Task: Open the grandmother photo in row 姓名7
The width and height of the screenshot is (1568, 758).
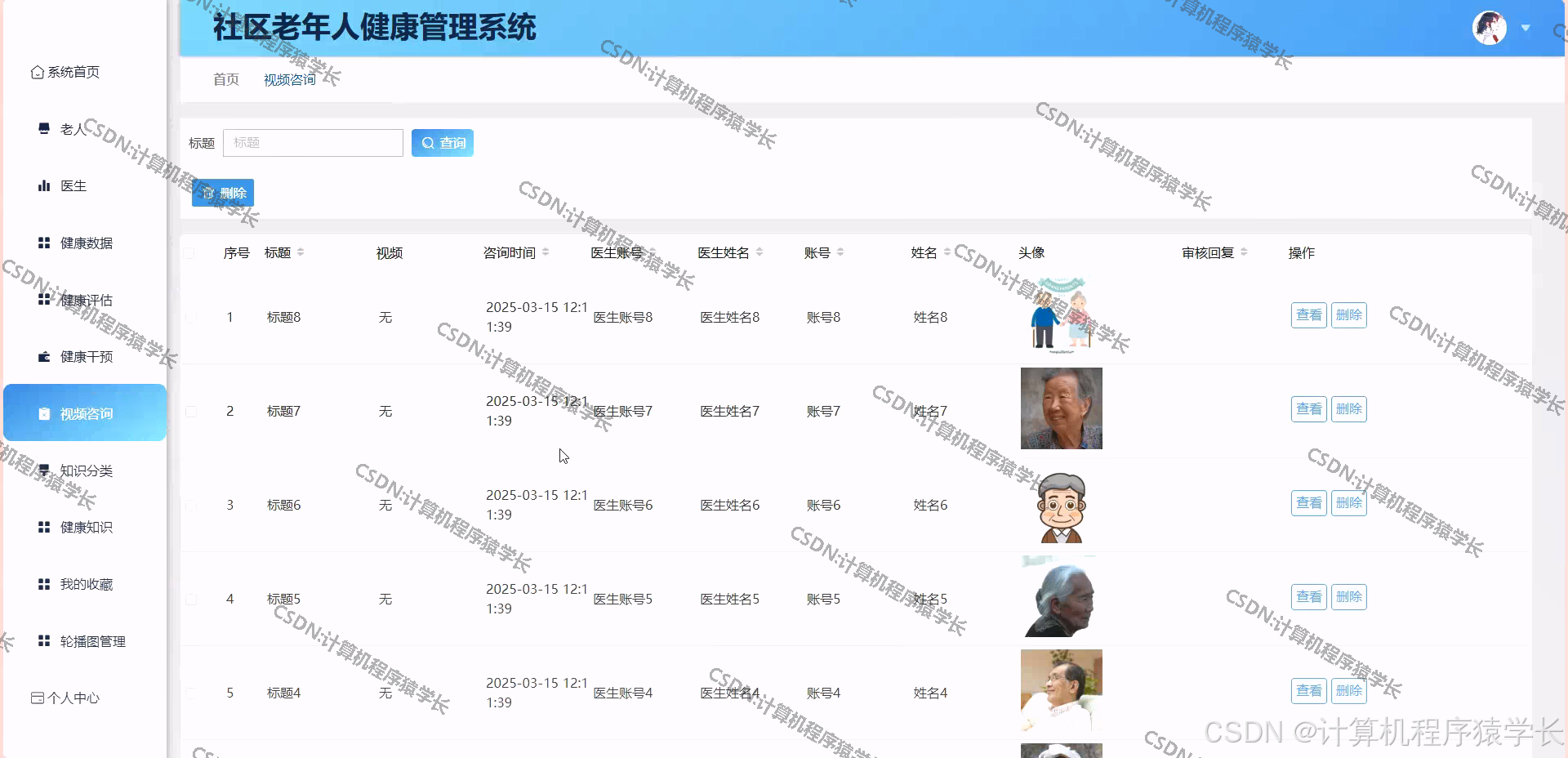Action: 1062,408
